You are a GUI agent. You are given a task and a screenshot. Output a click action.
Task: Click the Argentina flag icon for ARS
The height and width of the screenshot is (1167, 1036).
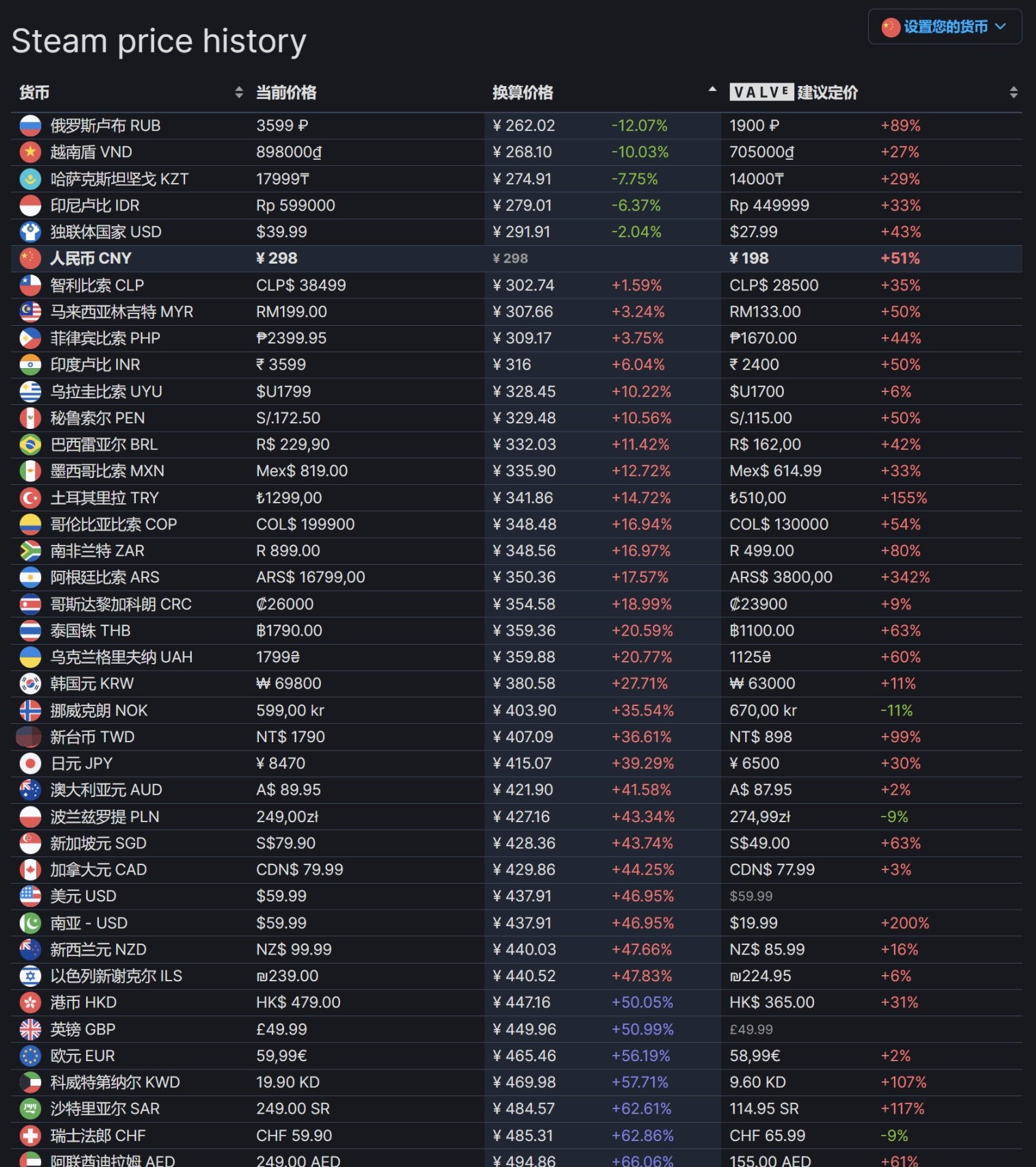(x=30, y=578)
